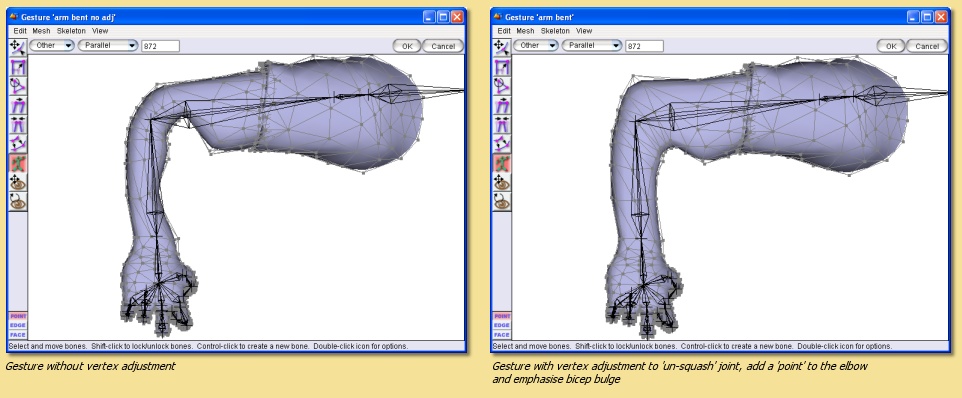Select Move Viewpoint tool in 'arm bent no adj' window

[x=18, y=182]
